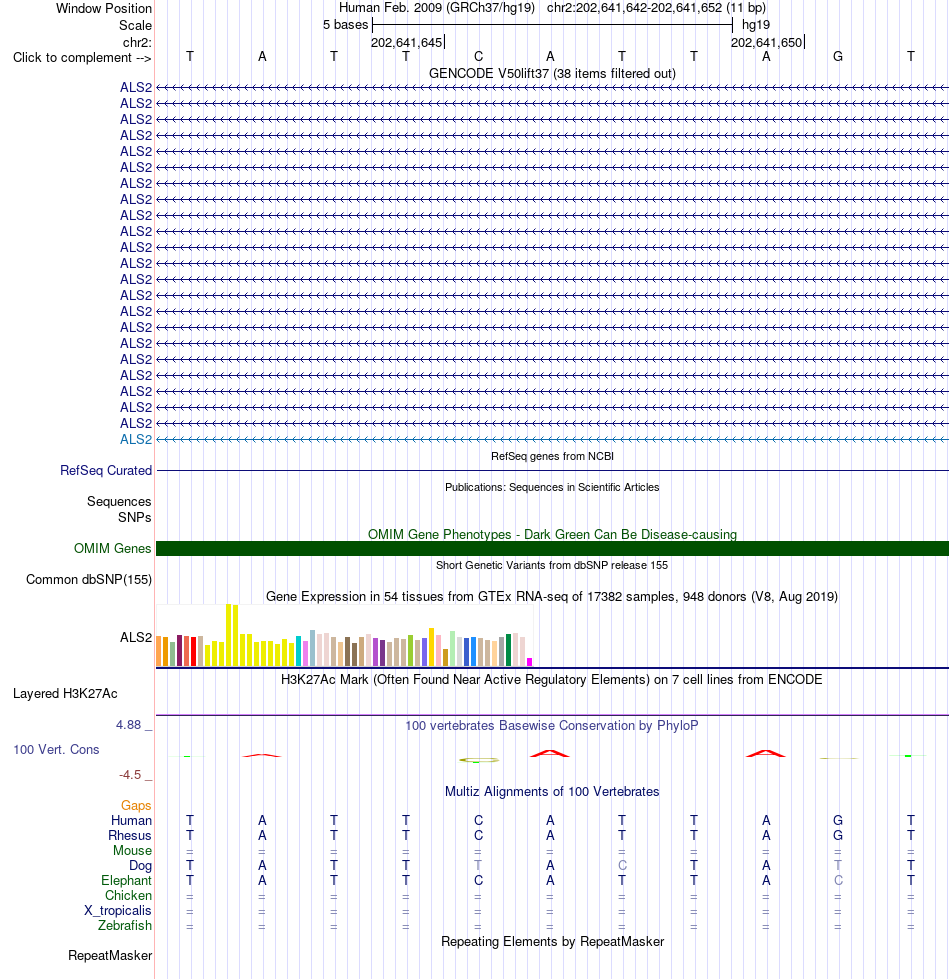Click the RefSeq Curated track label
This screenshot has width=950, height=979.
[105, 471]
